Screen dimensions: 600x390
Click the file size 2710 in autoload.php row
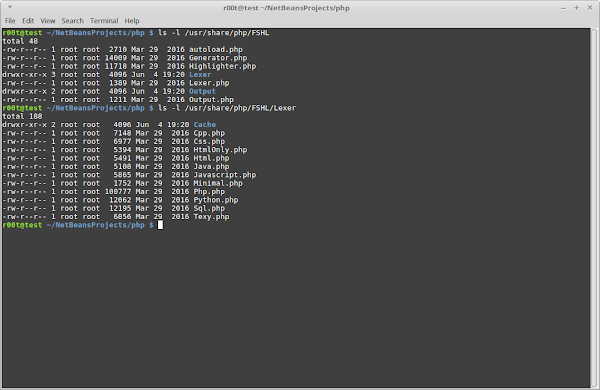(x=118, y=49)
